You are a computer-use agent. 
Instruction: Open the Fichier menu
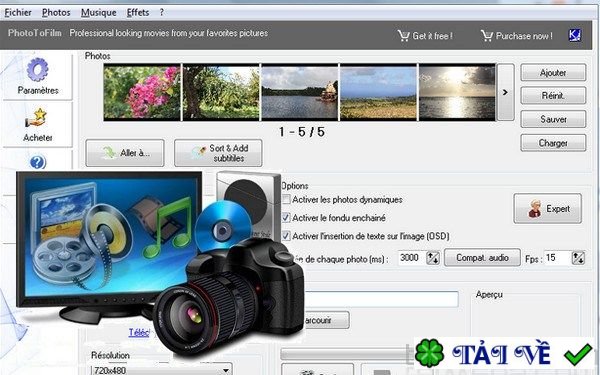point(18,13)
